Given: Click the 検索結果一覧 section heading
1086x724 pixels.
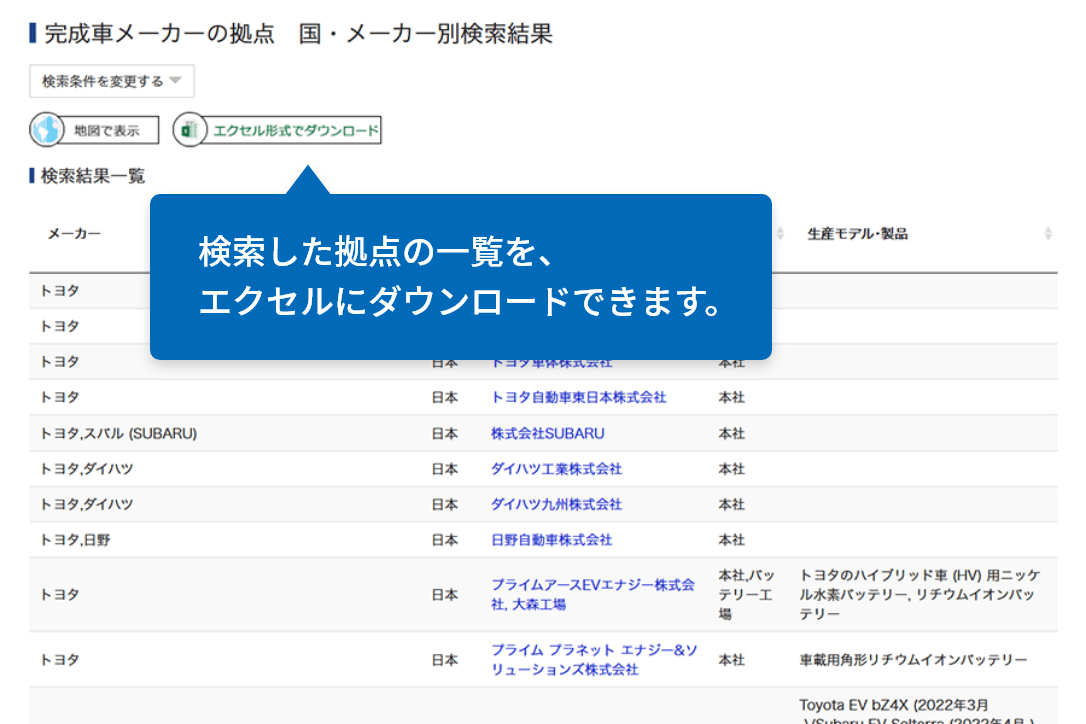Looking at the screenshot, I should point(93,176).
